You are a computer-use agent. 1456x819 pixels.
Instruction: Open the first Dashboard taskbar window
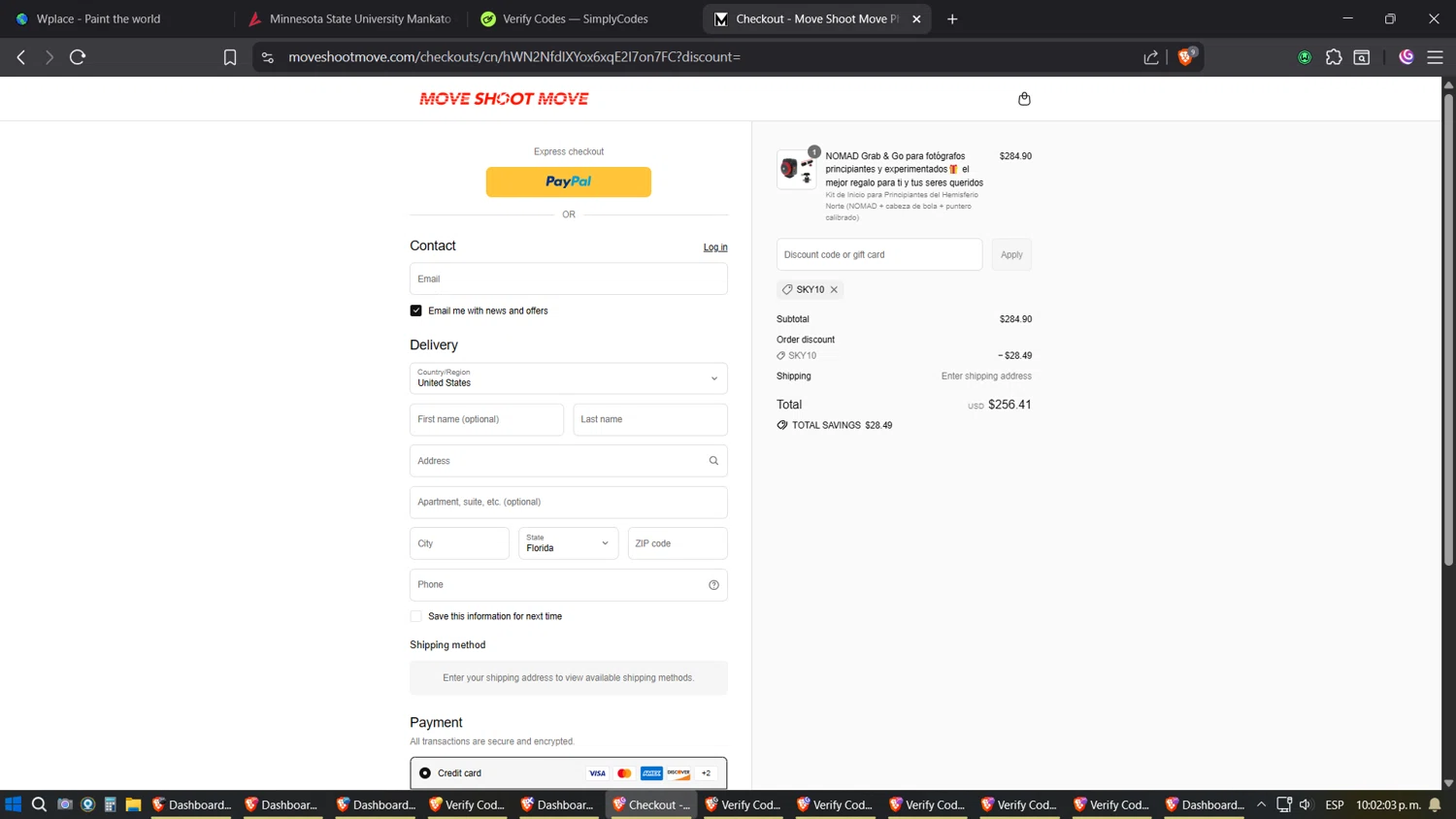coord(190,804)
